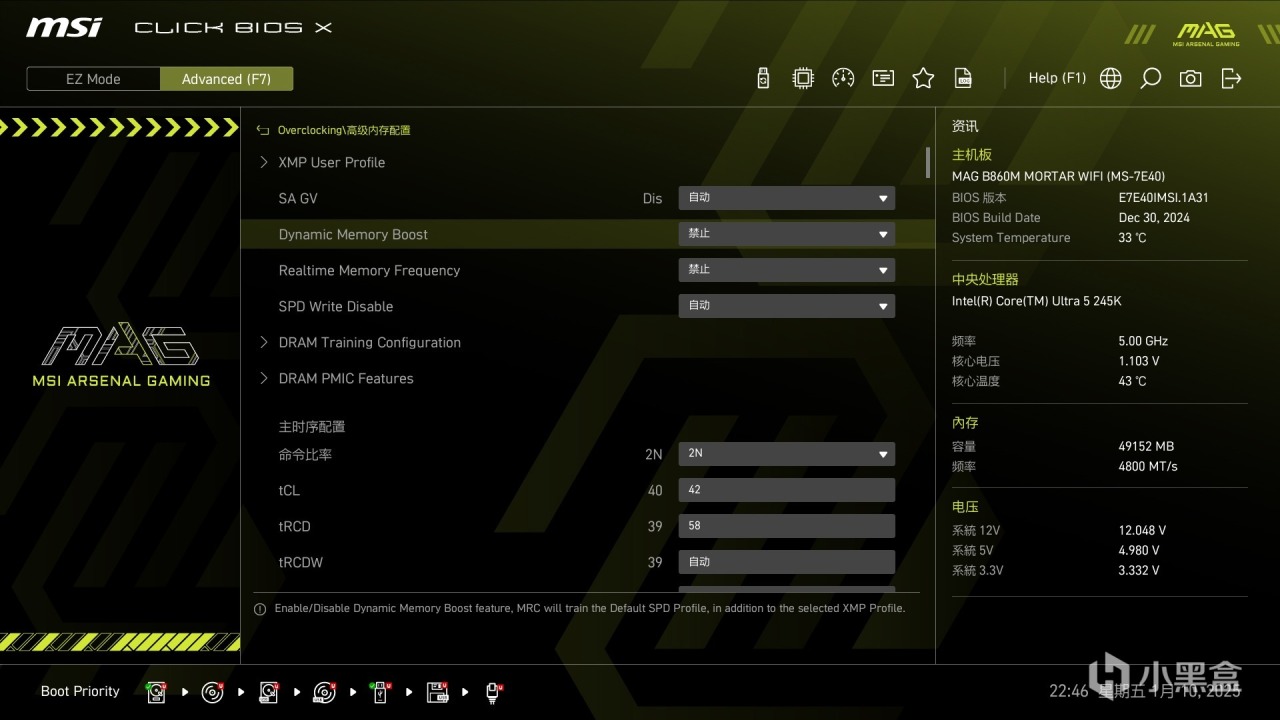Click the memory capacity value '49152 MB'
Screen dimensions: 1280x720
(x=1146, y=447)
